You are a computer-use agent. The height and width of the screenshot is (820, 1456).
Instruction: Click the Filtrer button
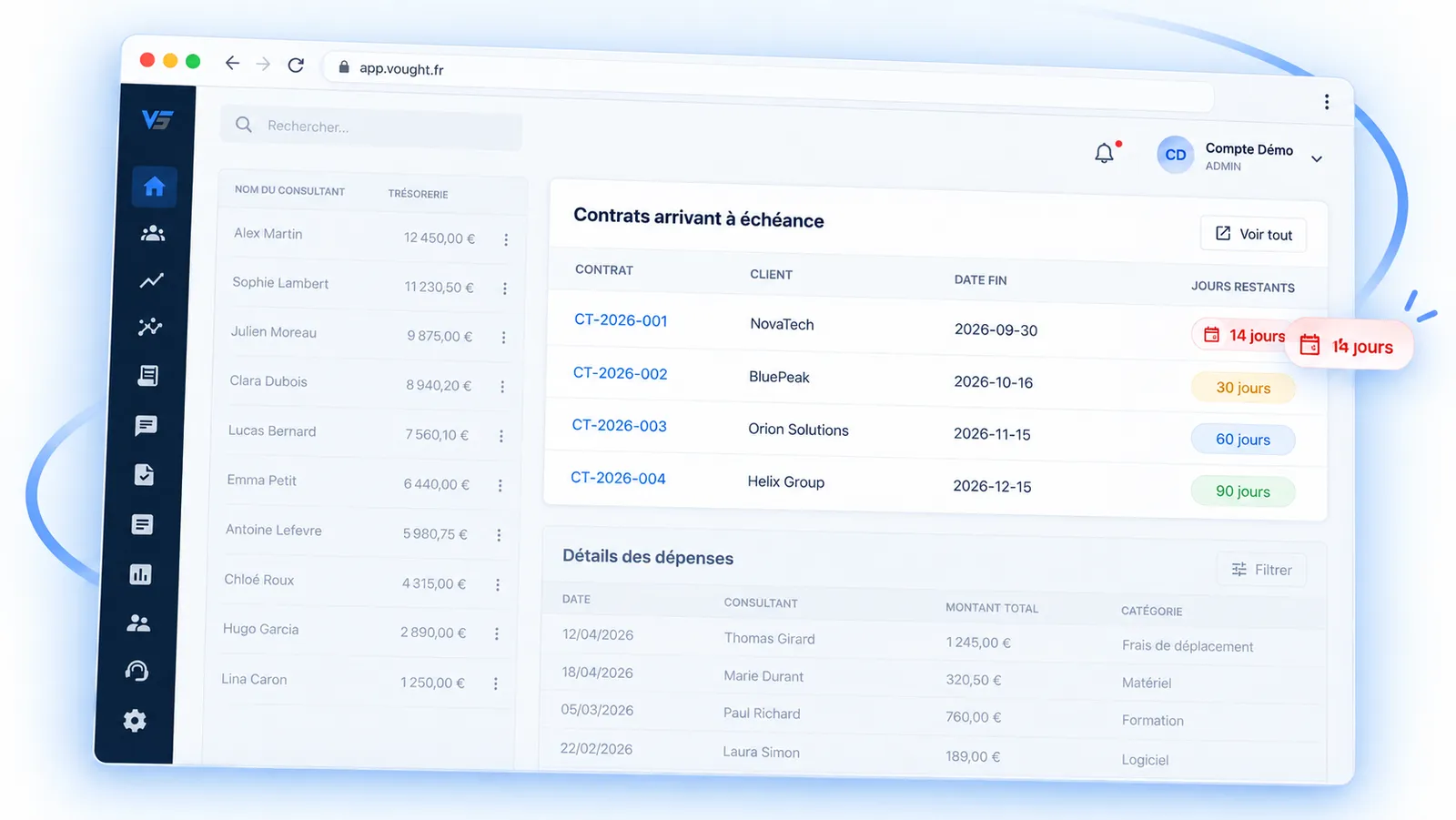(1261, 570)
